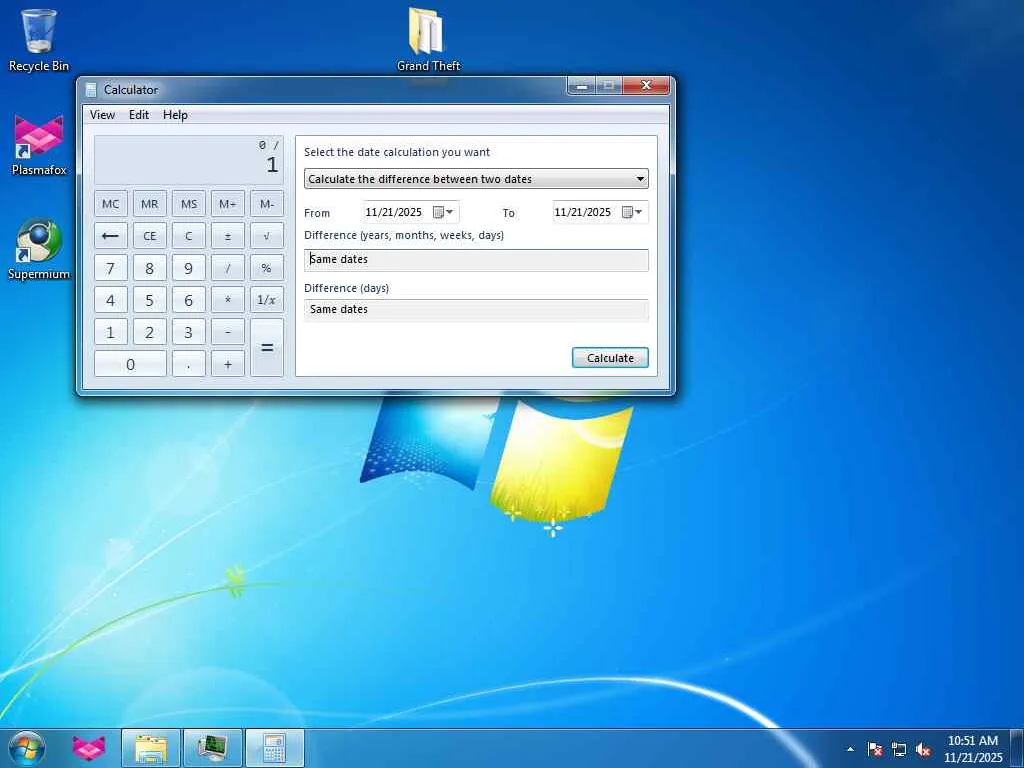Click the number 7 key
The height and width of the screenshot is (768, 1024).
tap(110, 268)
